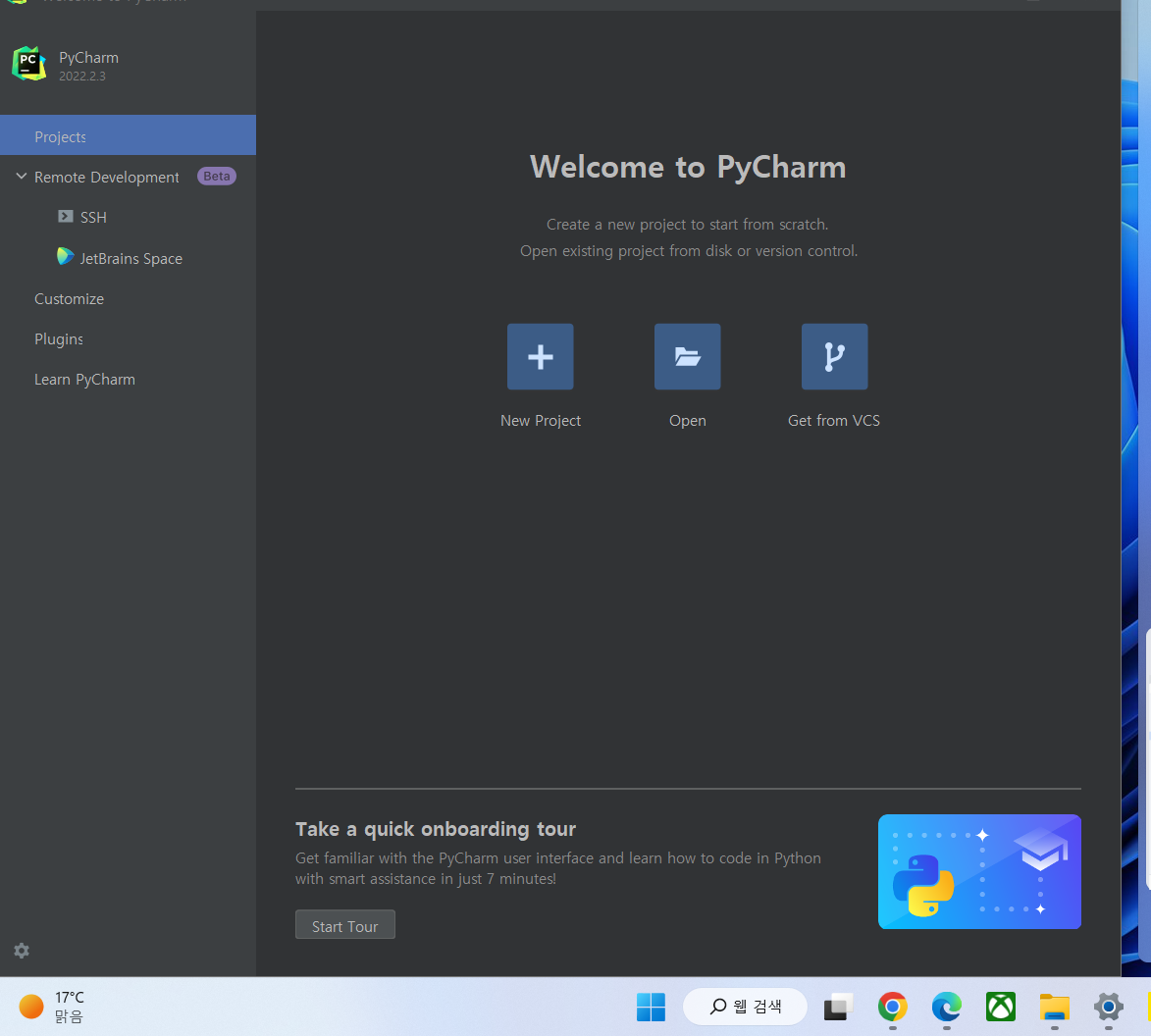Open the weather widget showing 17°C
This screenshot has height=1036, width=1151.
51,1007
